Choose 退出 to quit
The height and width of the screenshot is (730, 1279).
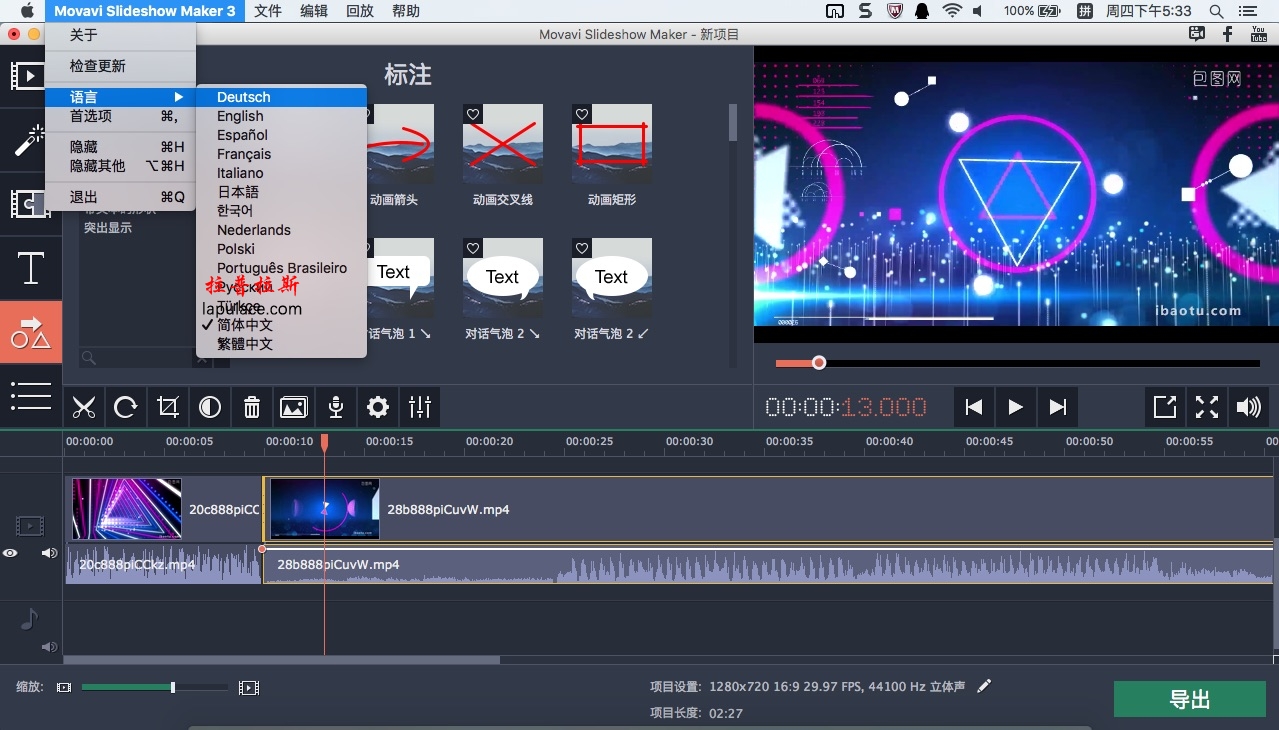point(120,197)
